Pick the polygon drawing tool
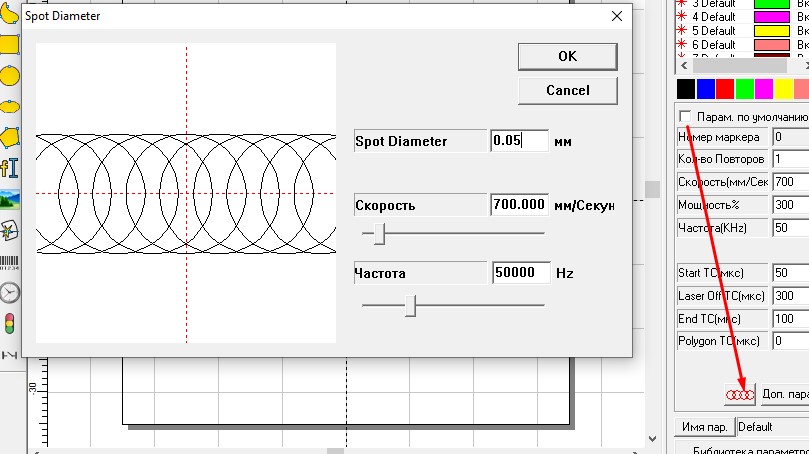This screenshot has width=809, height=454. [9, 135]
